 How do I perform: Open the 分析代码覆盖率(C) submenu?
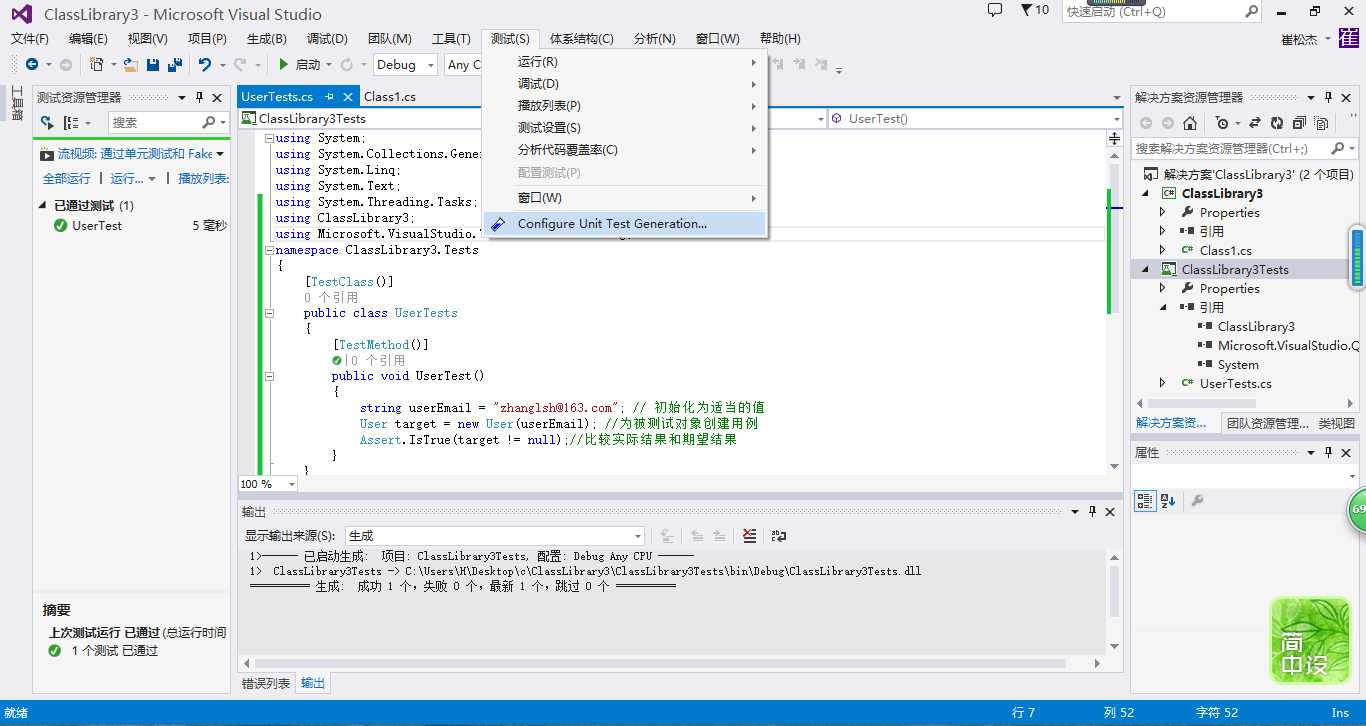625,150
